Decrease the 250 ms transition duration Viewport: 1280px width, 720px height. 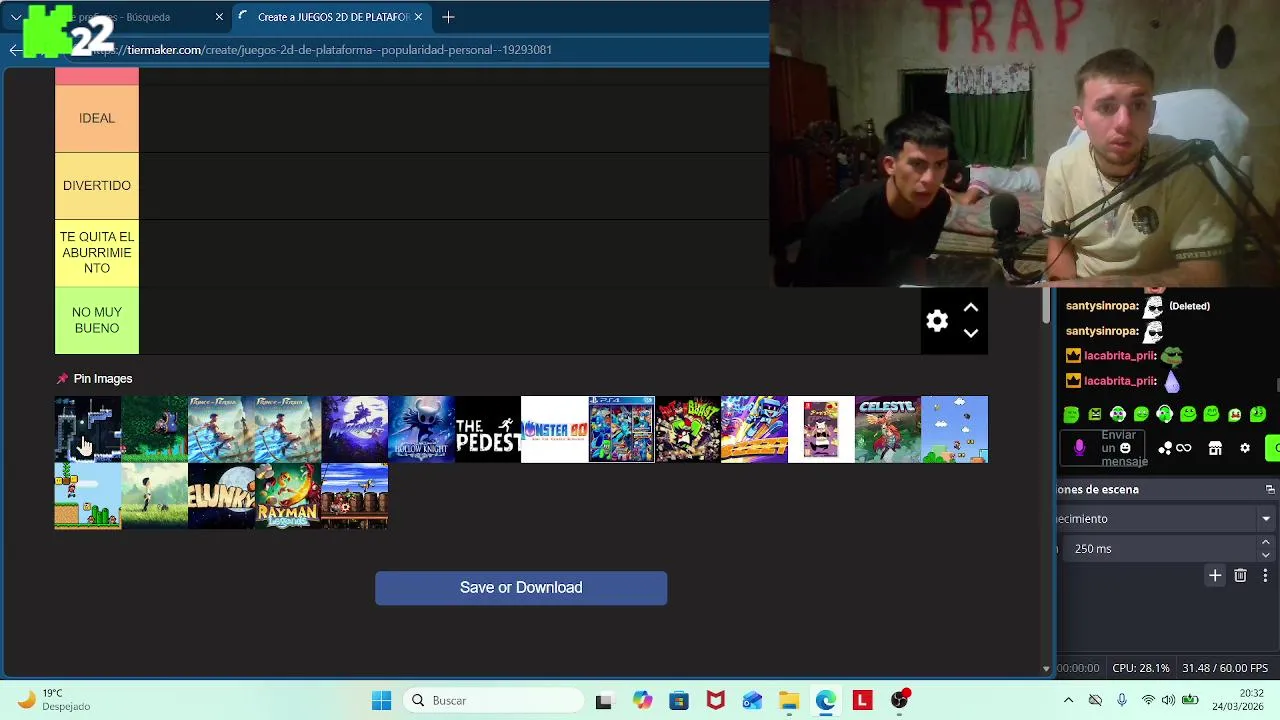1265,555
